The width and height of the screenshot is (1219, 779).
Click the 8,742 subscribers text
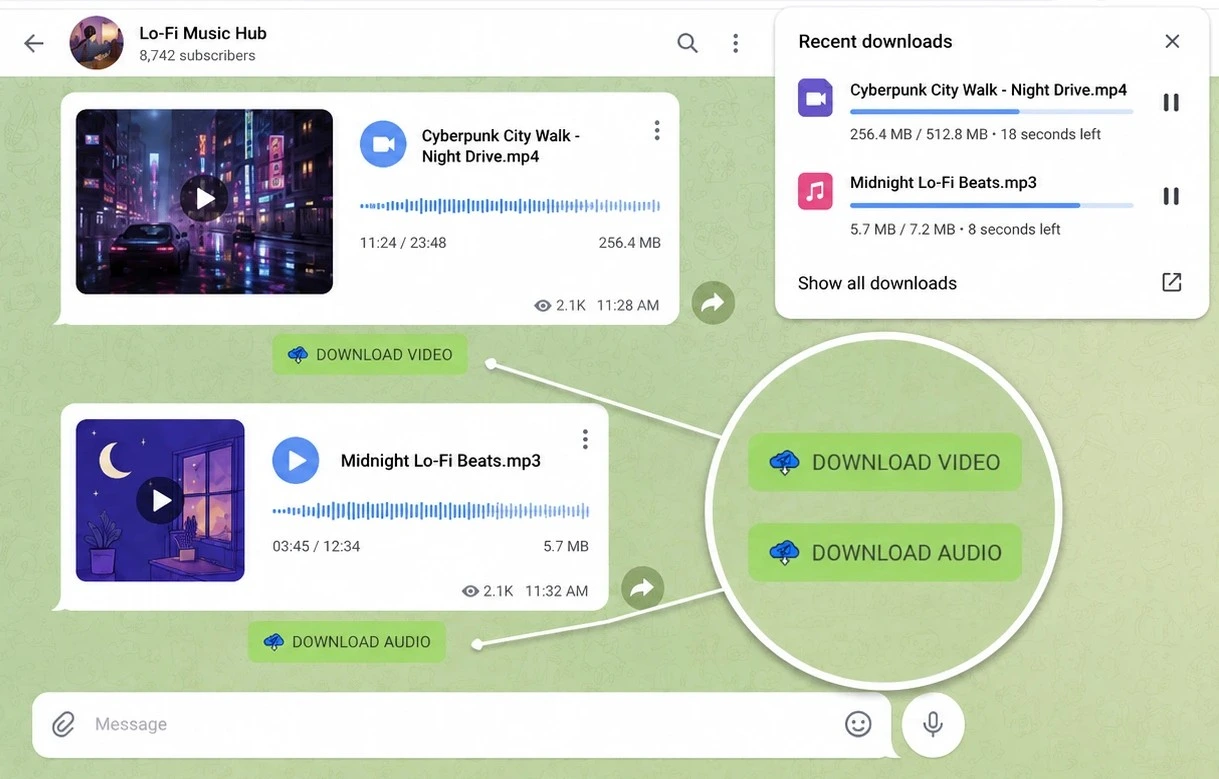click(197, 56)
